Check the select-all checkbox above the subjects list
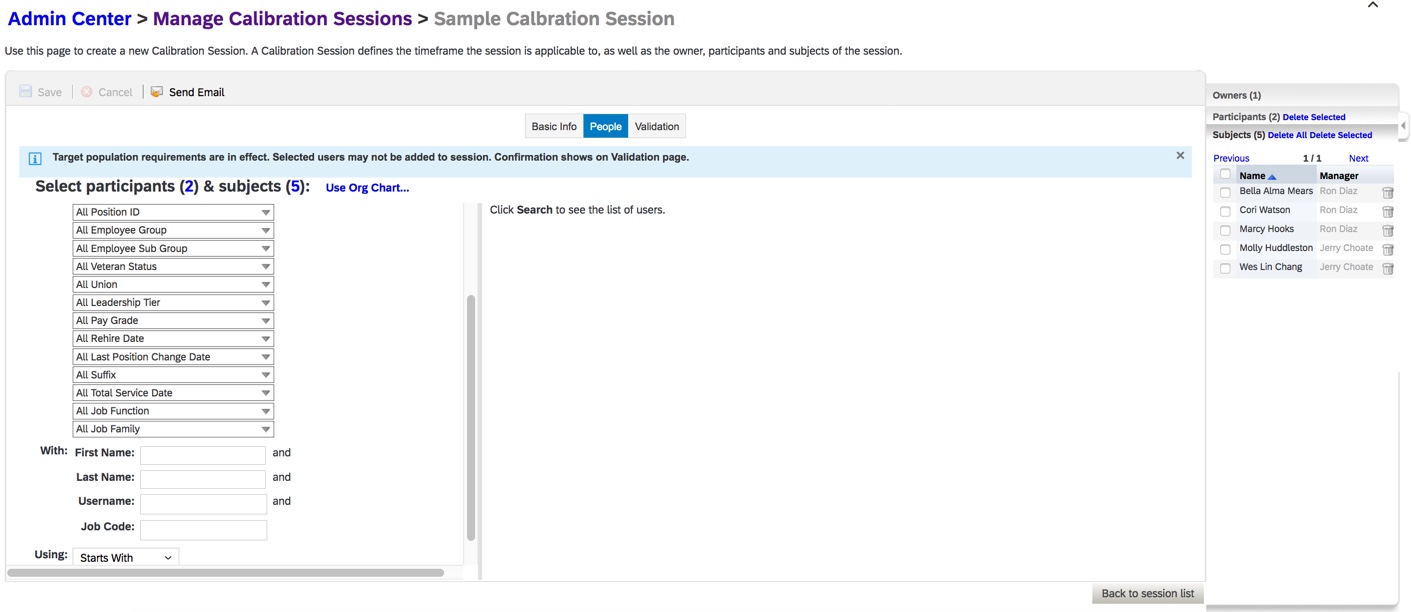The width and height of the screenshot is (1411, 612). point(1225,173)
